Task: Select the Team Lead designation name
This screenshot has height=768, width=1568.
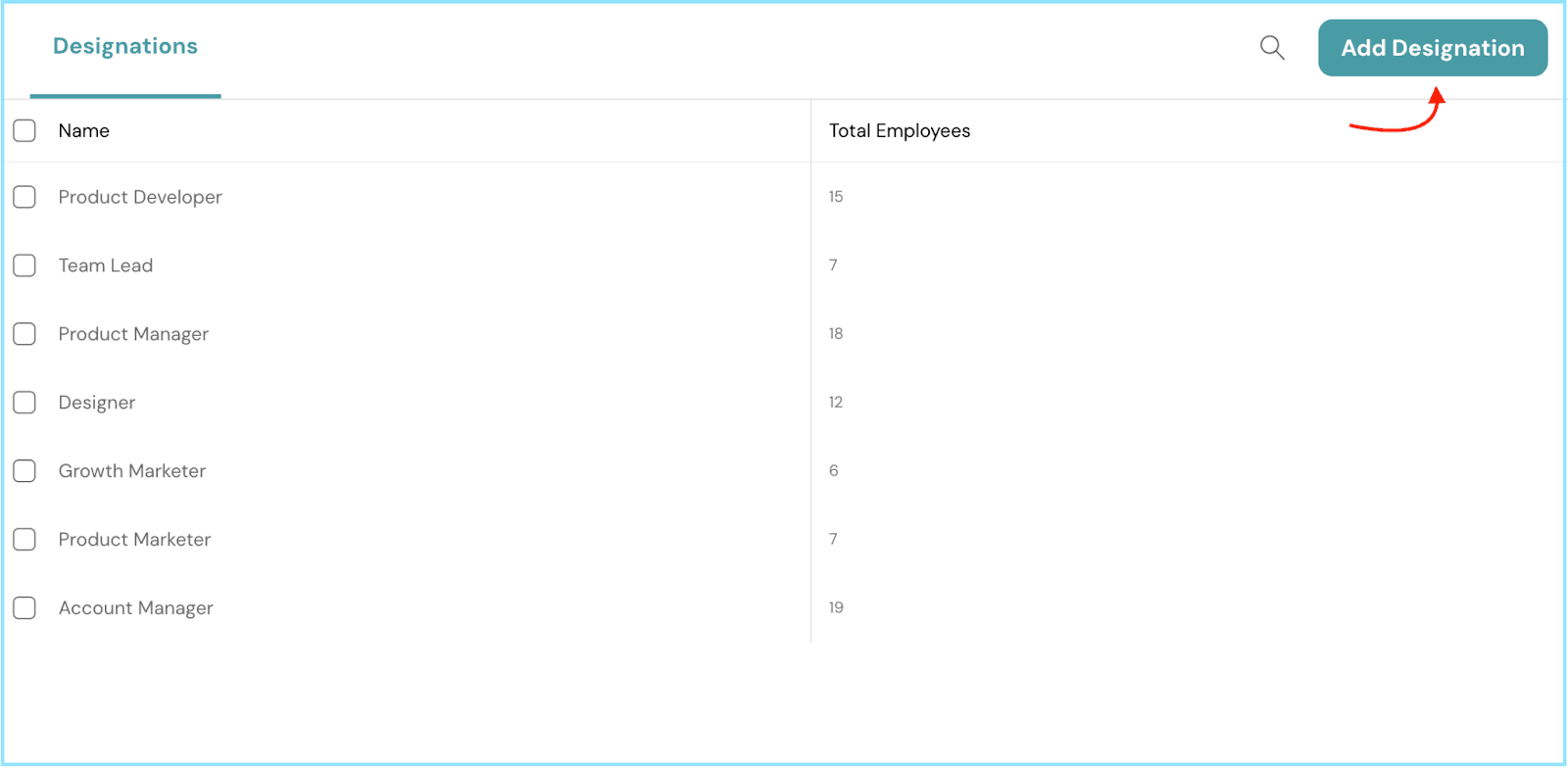Action: (x=106, y=265)
